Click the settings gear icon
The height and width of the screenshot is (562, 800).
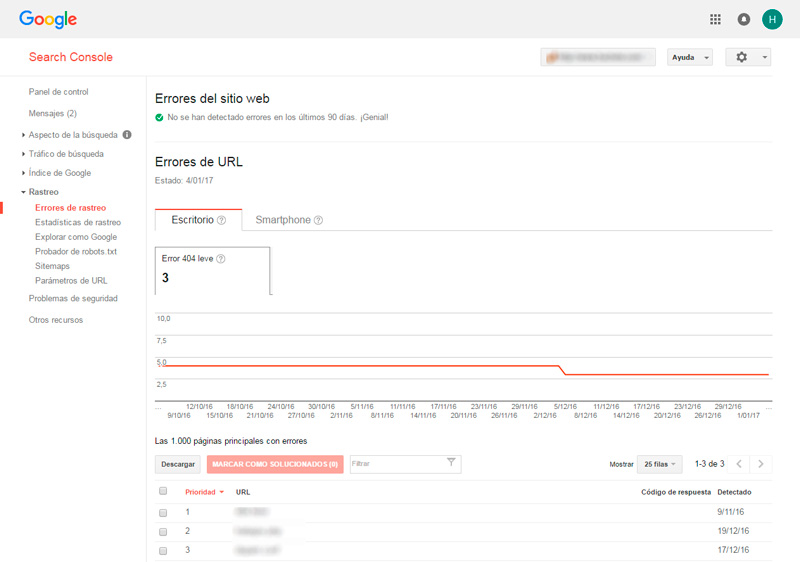(741, 57)
